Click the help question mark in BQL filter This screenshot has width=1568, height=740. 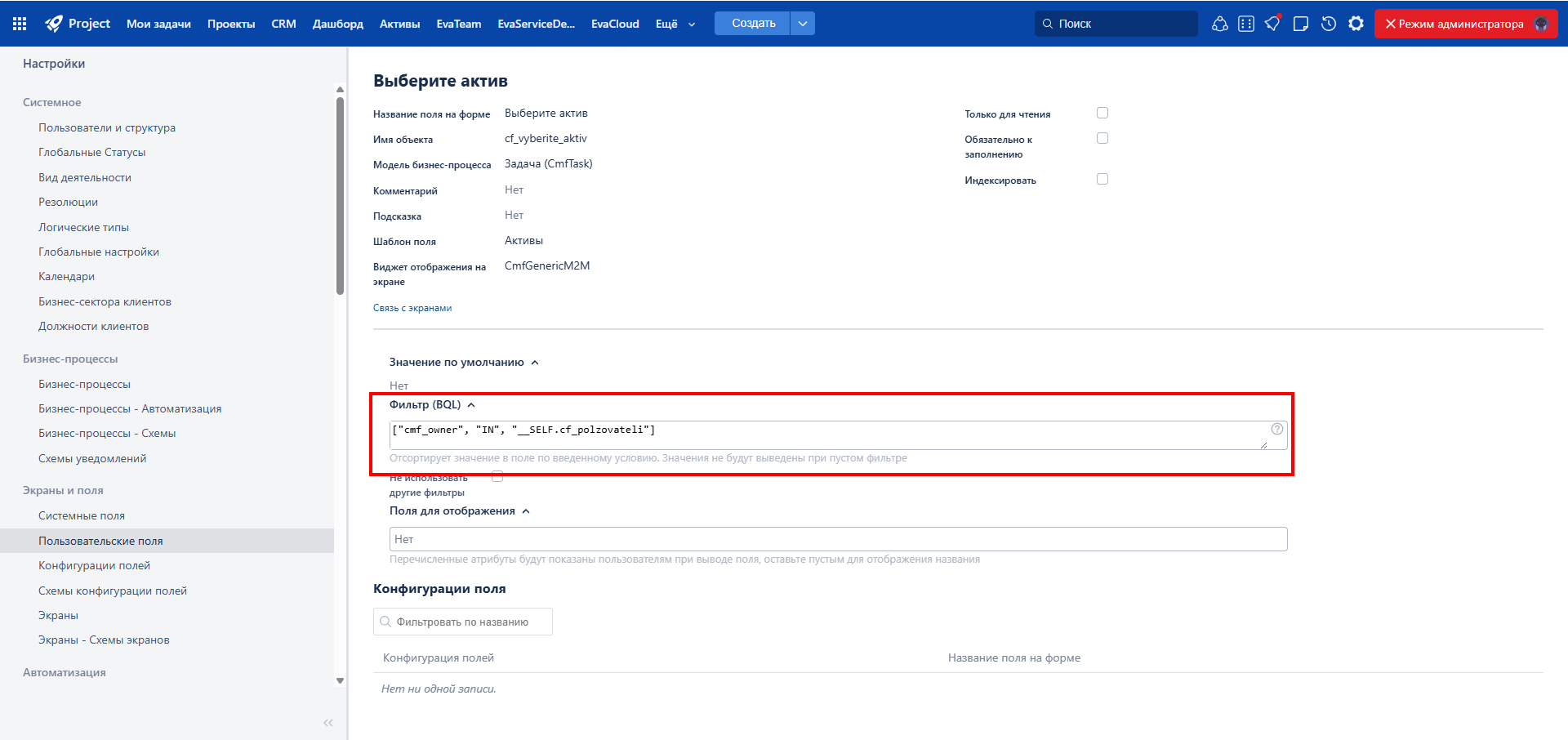click(x=1276, y=429)
